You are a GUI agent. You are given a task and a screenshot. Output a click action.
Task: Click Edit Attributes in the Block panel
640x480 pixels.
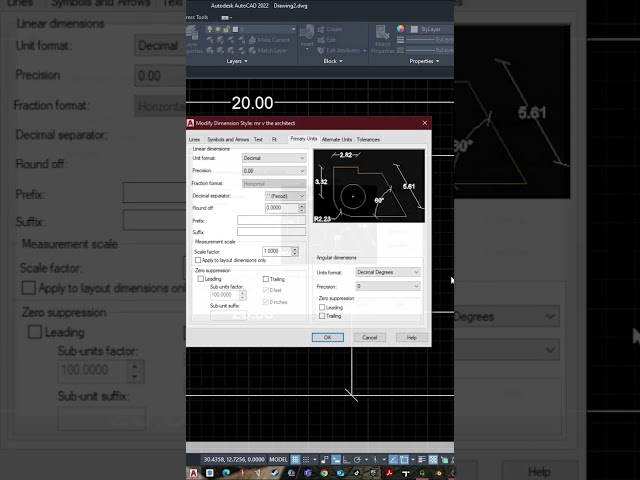click(x=339, y=51)
